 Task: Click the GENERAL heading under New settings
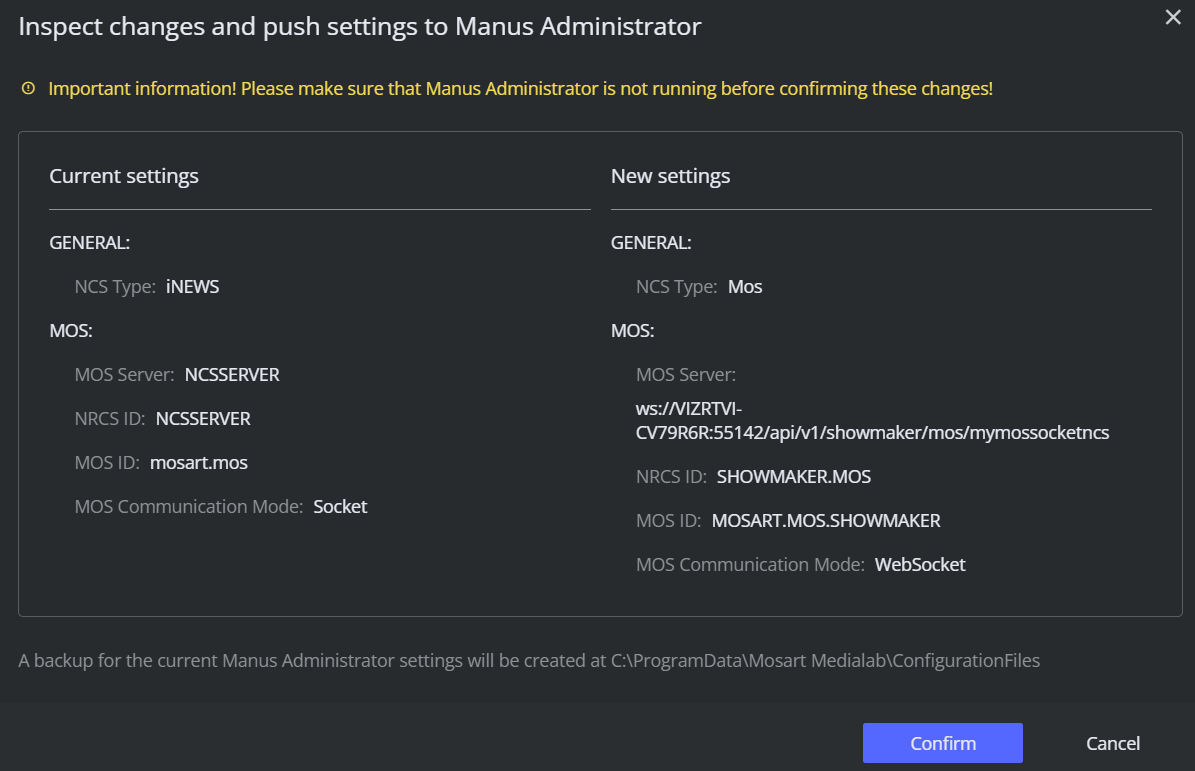tap(651, 243)
